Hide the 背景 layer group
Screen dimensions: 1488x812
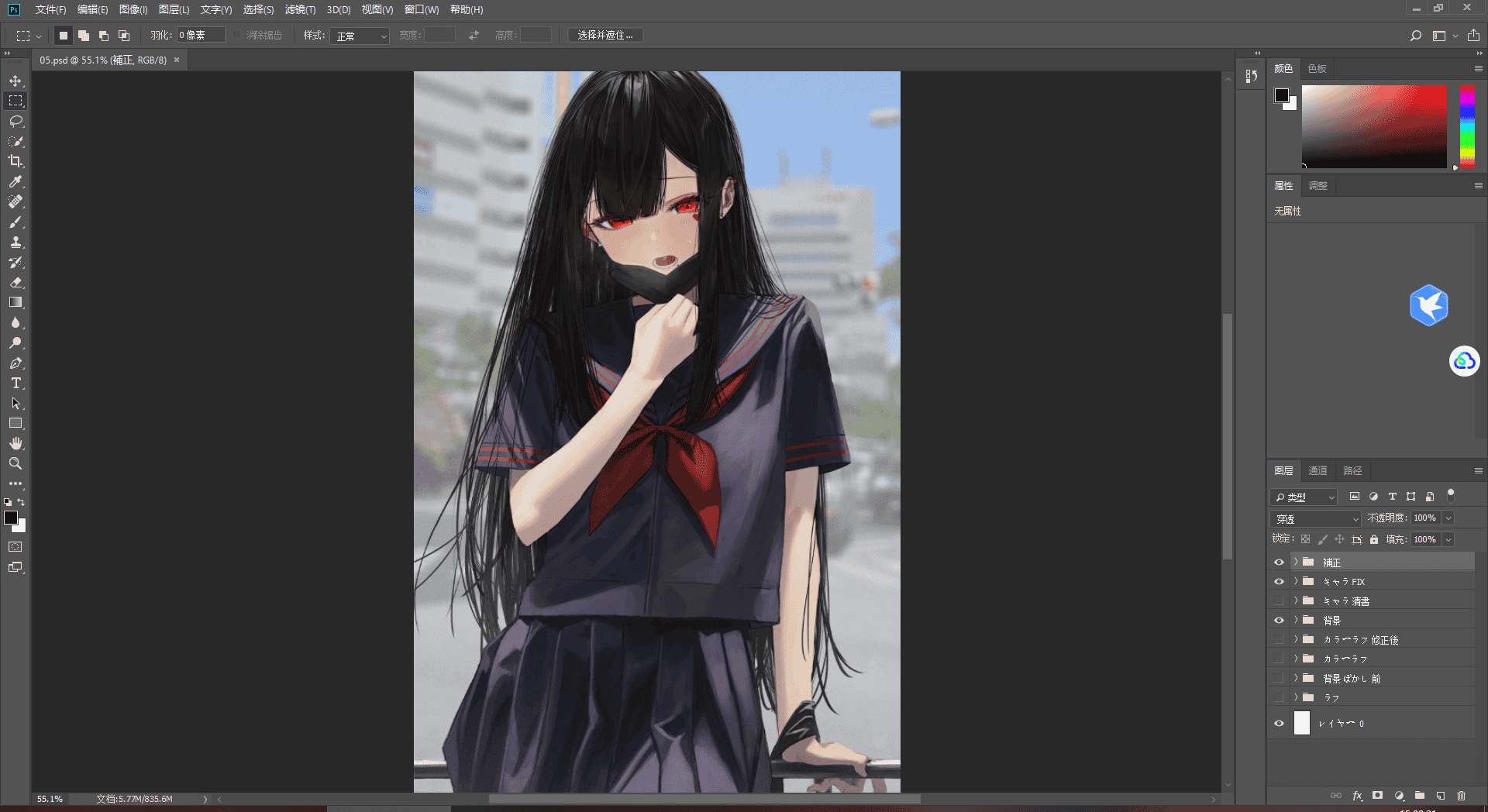click(x=1279, y=620)
